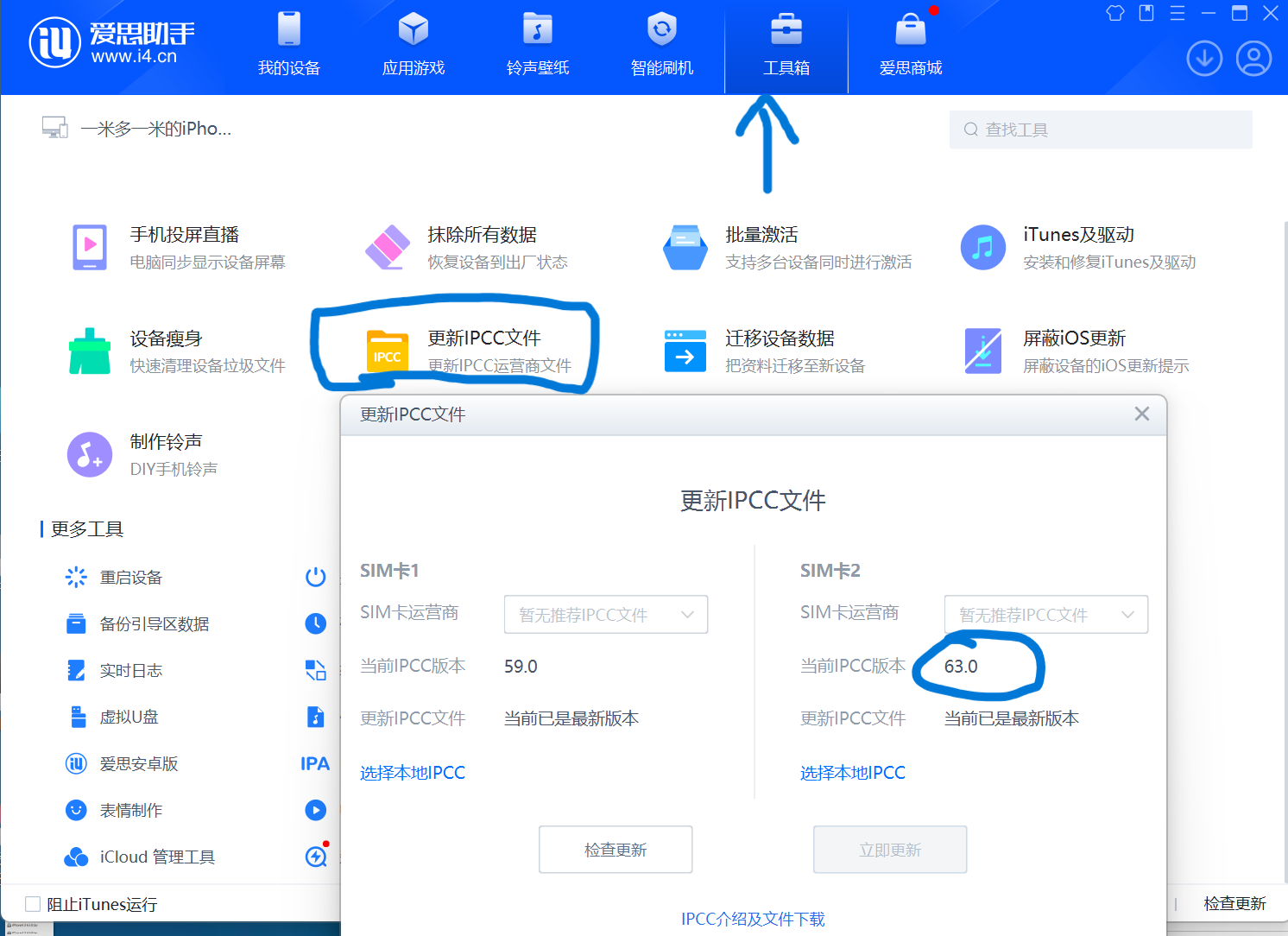Click in the 查找工具 search field
1288x936 pixels.
(1101, 130)
